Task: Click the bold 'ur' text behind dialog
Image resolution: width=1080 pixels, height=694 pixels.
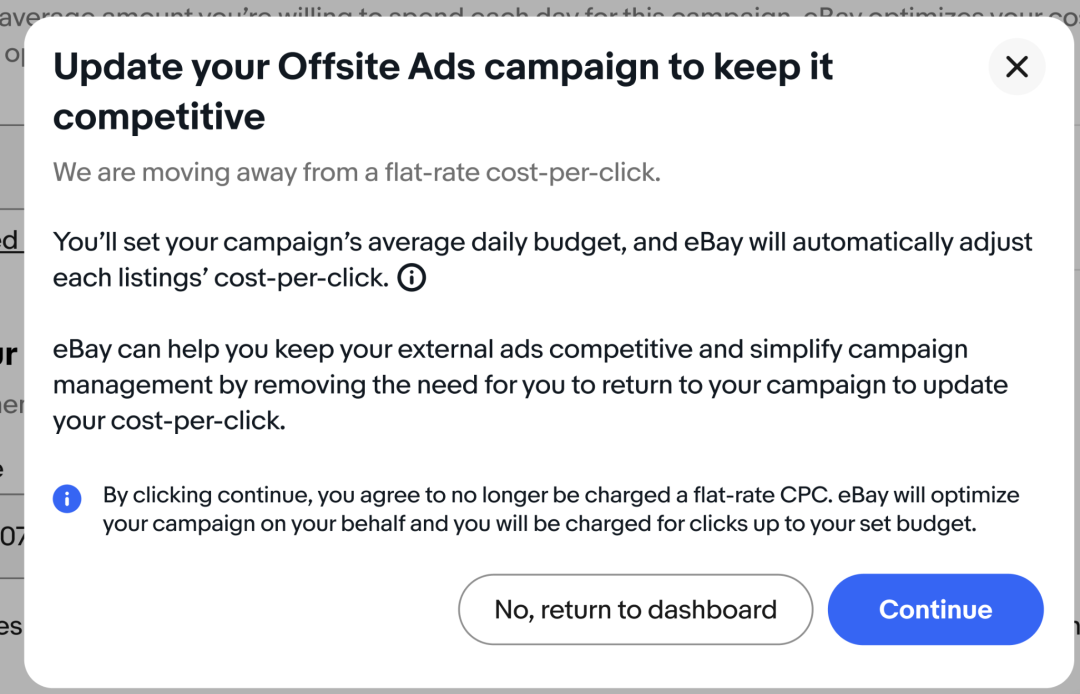Action: point(10,354)
